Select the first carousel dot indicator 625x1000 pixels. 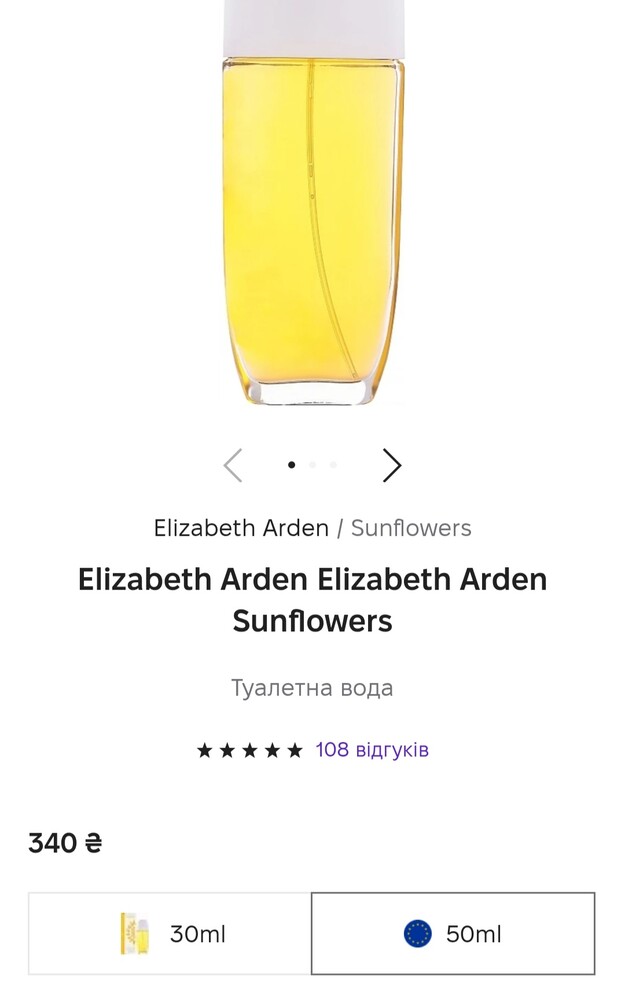291,465
